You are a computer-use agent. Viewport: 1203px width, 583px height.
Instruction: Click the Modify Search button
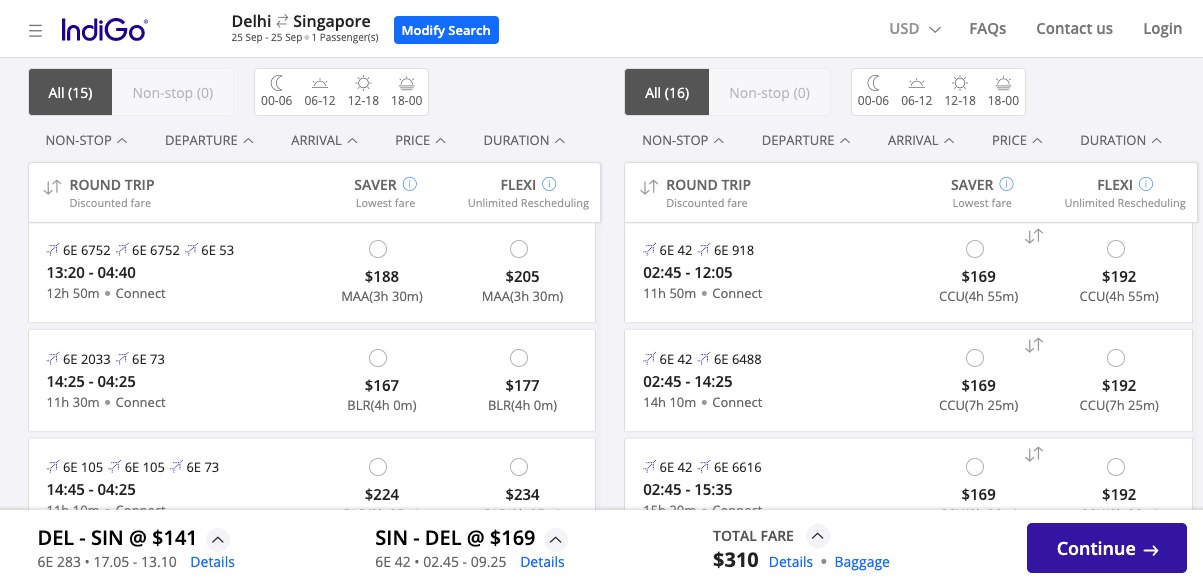(x=446, y=30)
